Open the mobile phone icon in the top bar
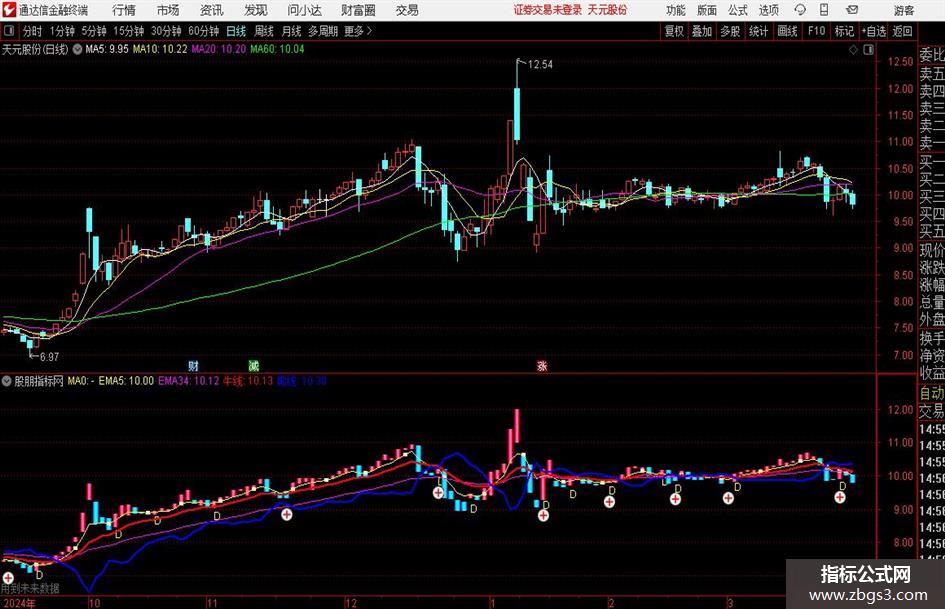The height and width of the screenshot is (609, 945). (824, 10)
